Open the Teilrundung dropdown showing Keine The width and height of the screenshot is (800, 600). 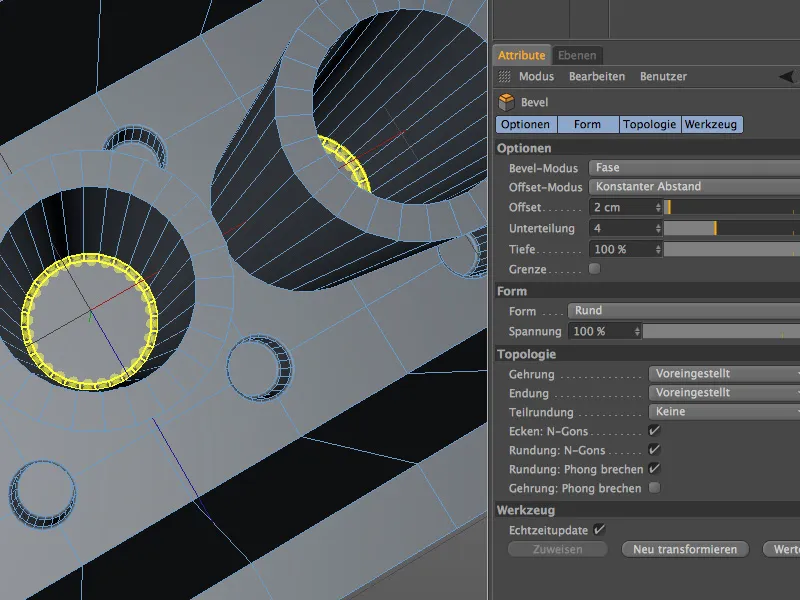[x=724, y=412]
